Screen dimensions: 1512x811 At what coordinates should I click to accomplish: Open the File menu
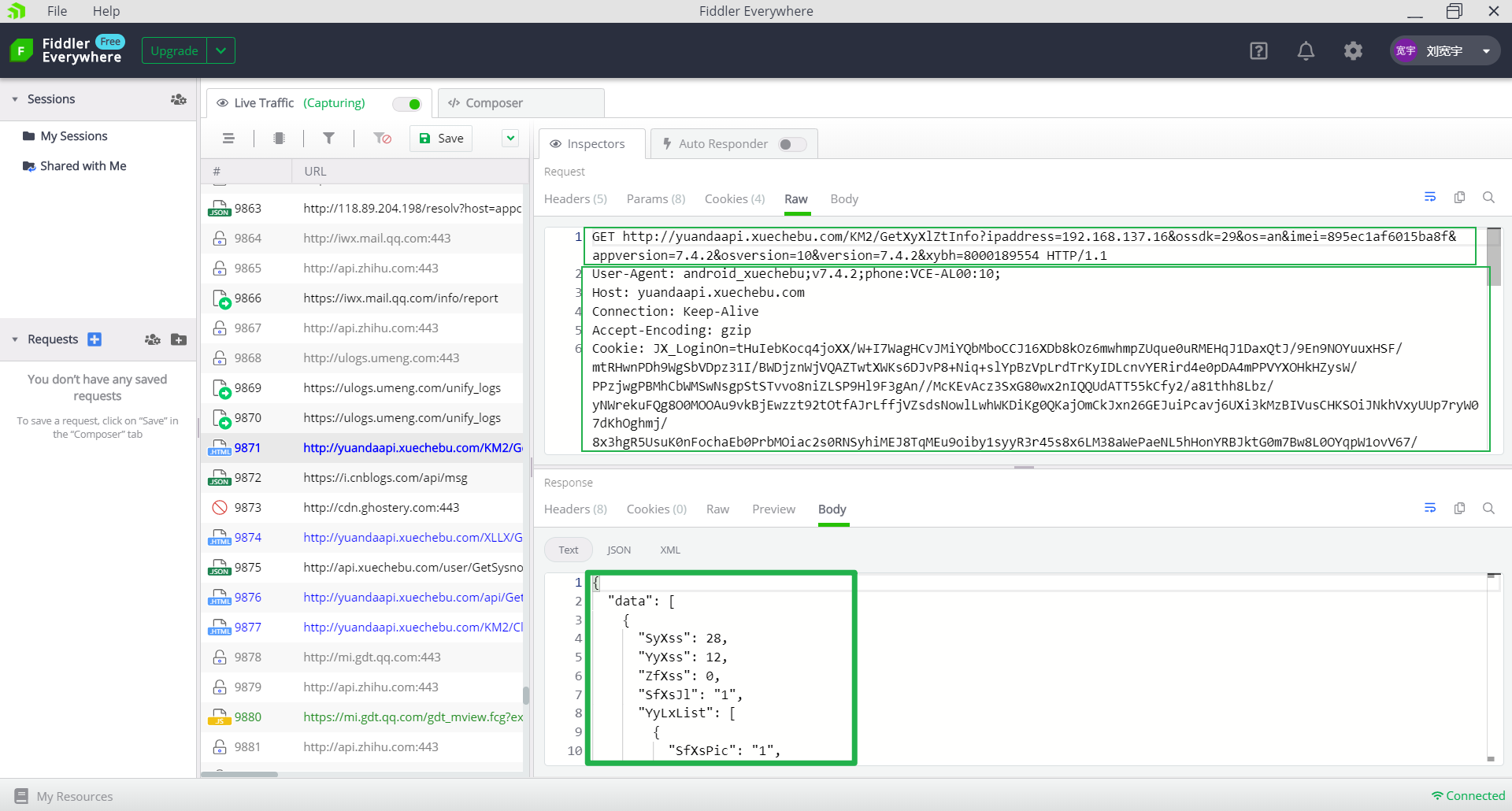click(57, 11)
